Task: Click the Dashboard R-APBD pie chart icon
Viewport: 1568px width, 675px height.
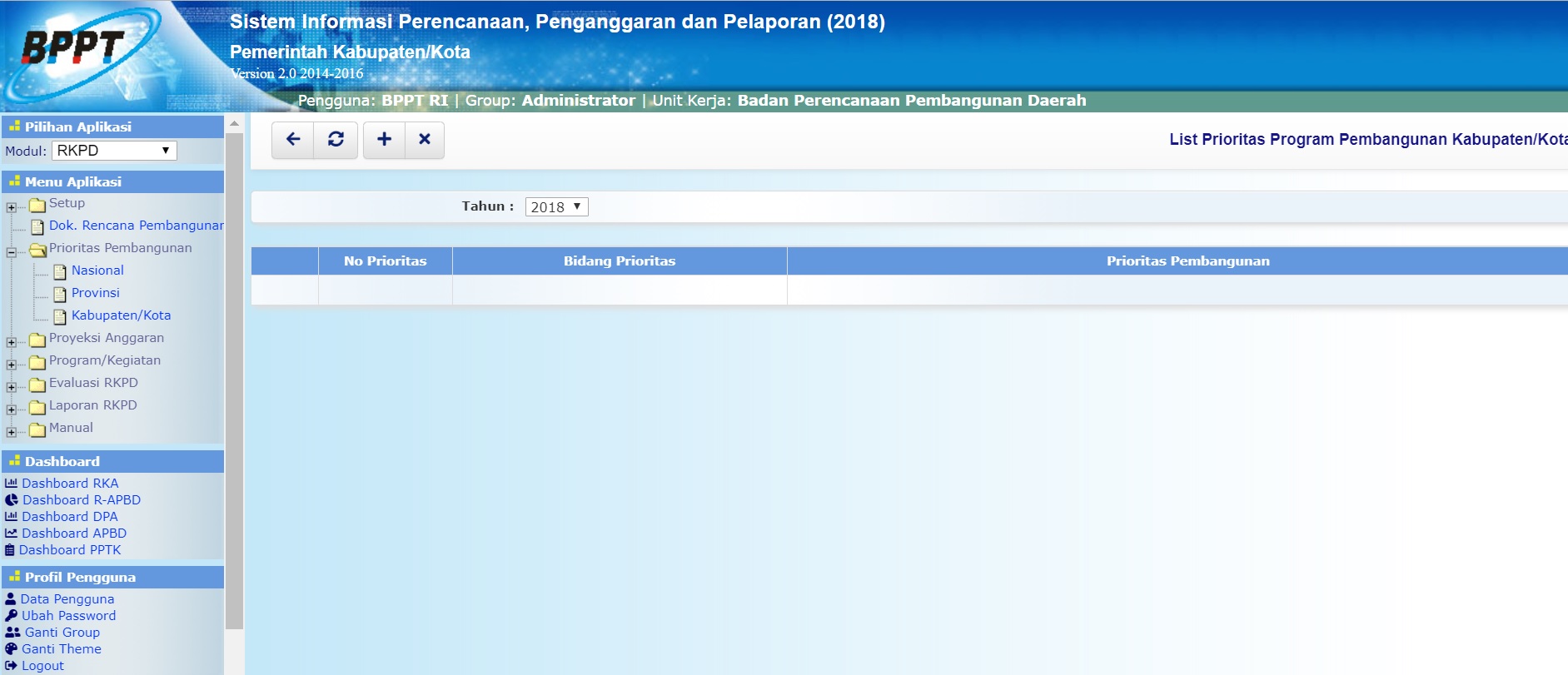Action: pos(12,500)
